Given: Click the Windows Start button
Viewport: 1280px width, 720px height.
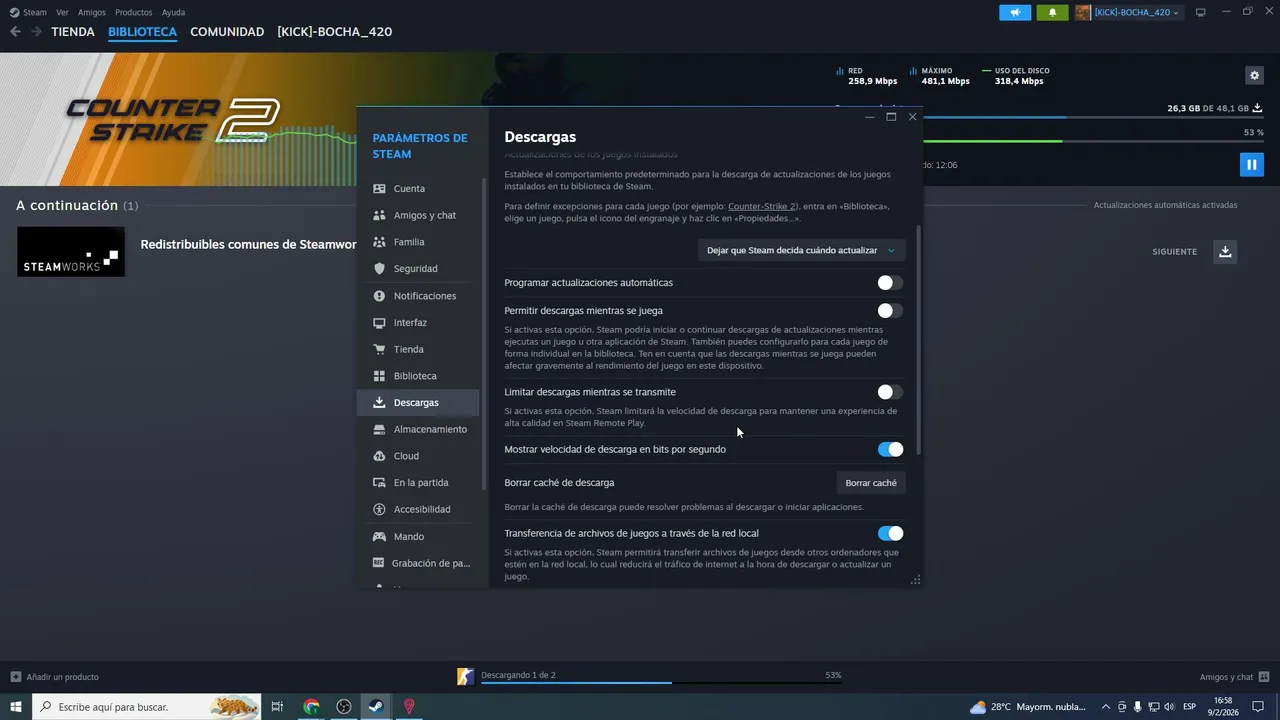Looking at the screenshot, I should coord(15,707).
